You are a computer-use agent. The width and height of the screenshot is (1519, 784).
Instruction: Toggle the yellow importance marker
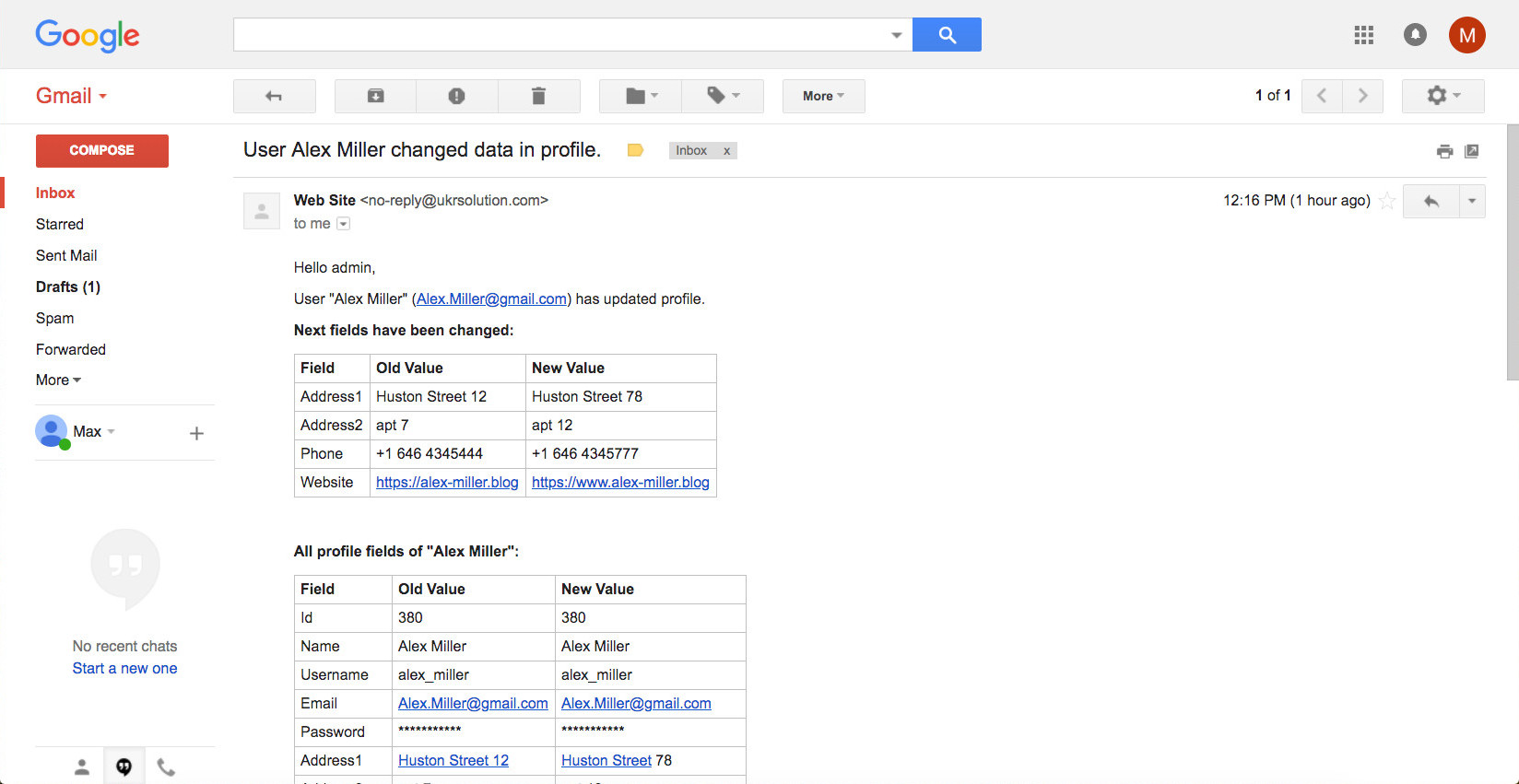[635, 150]
